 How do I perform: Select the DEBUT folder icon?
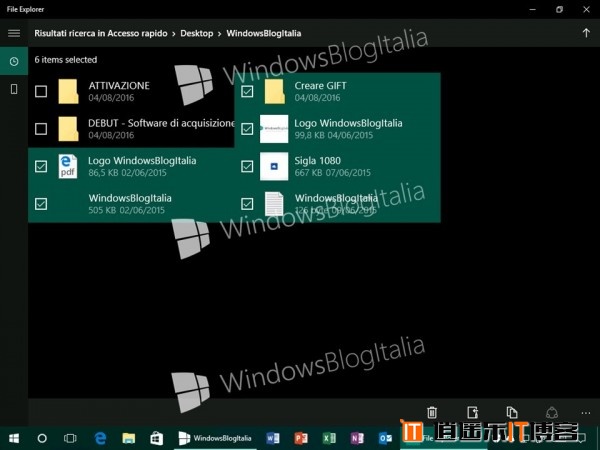68,129
